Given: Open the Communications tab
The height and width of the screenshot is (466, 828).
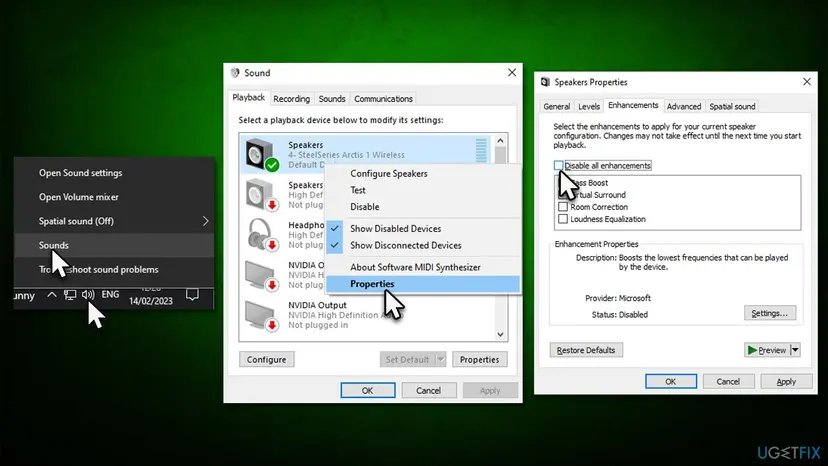Looking at the screenshot, I should pos(383,99).
